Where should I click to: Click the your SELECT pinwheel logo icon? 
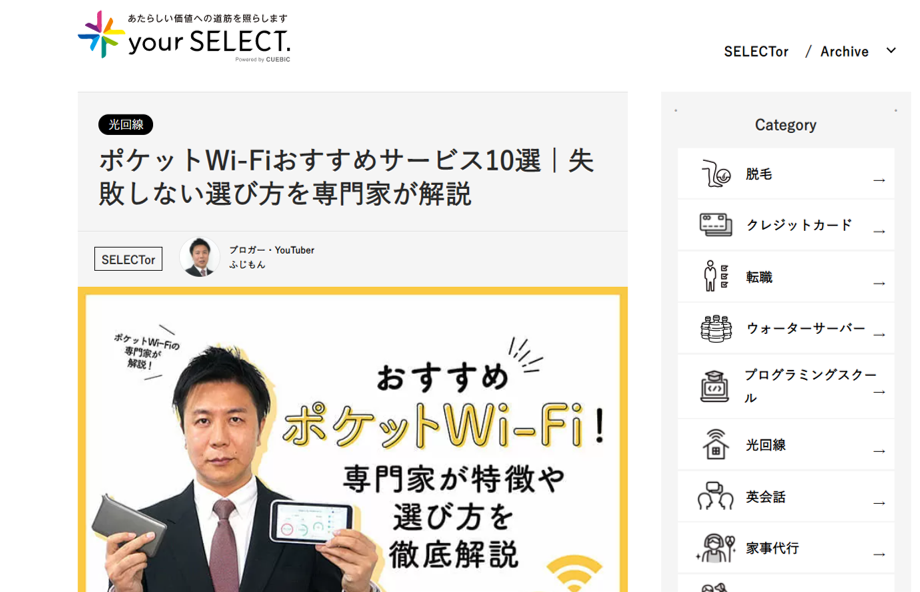point(101,35)
